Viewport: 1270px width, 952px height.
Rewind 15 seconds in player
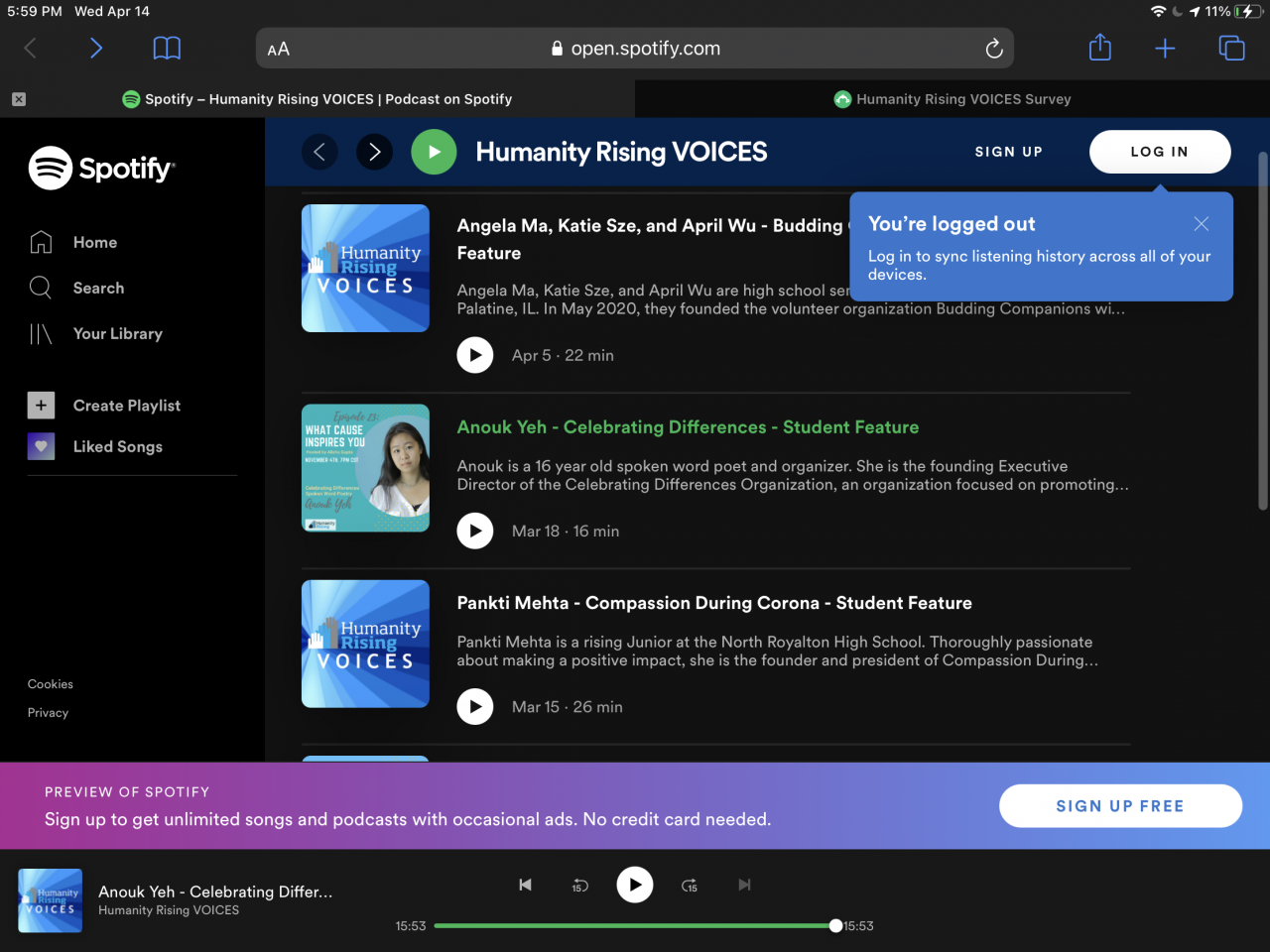click(x=580, y=886)
